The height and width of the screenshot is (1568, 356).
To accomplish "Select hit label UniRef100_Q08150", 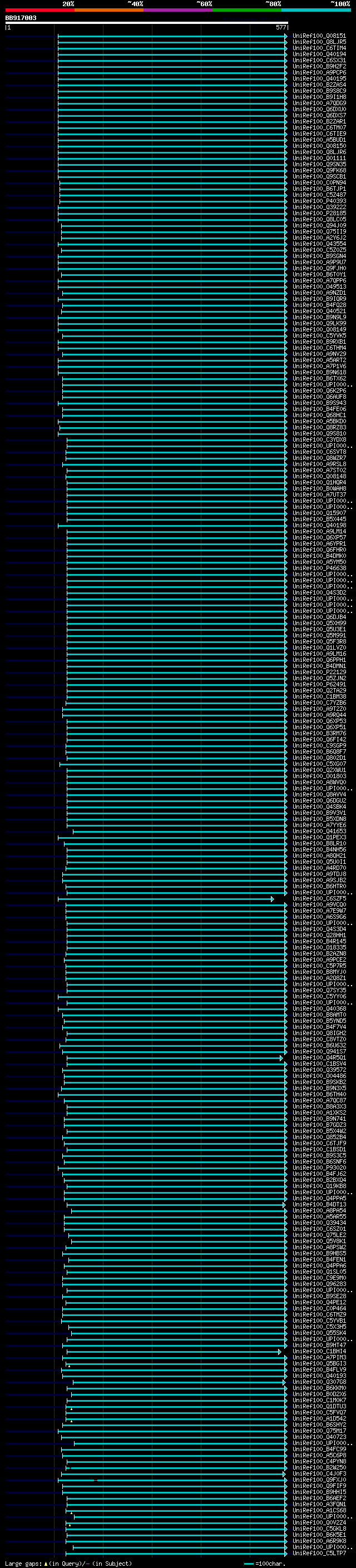I will (x=319, y=146).
